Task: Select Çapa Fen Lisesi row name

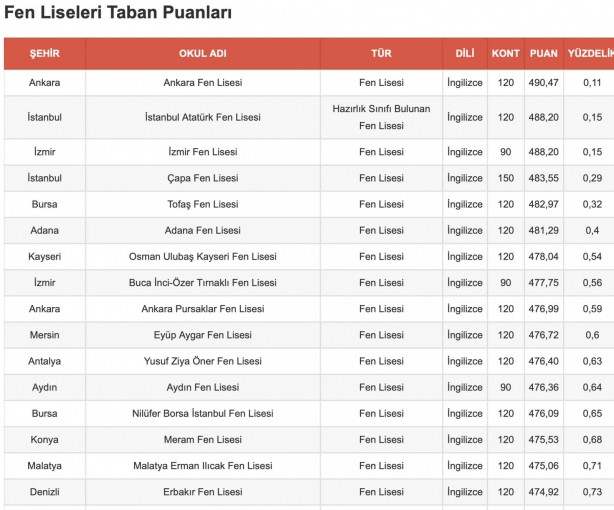Action: coord(202,178)
